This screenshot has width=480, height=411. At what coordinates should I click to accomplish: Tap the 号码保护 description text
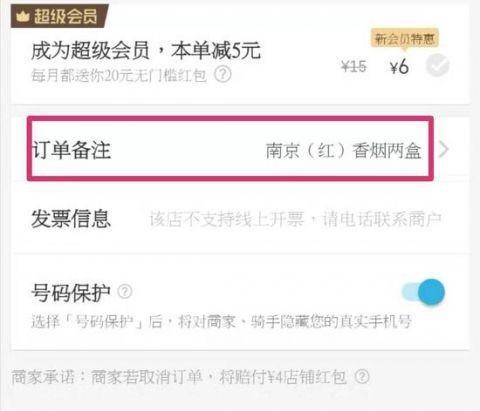coord(221,321)
